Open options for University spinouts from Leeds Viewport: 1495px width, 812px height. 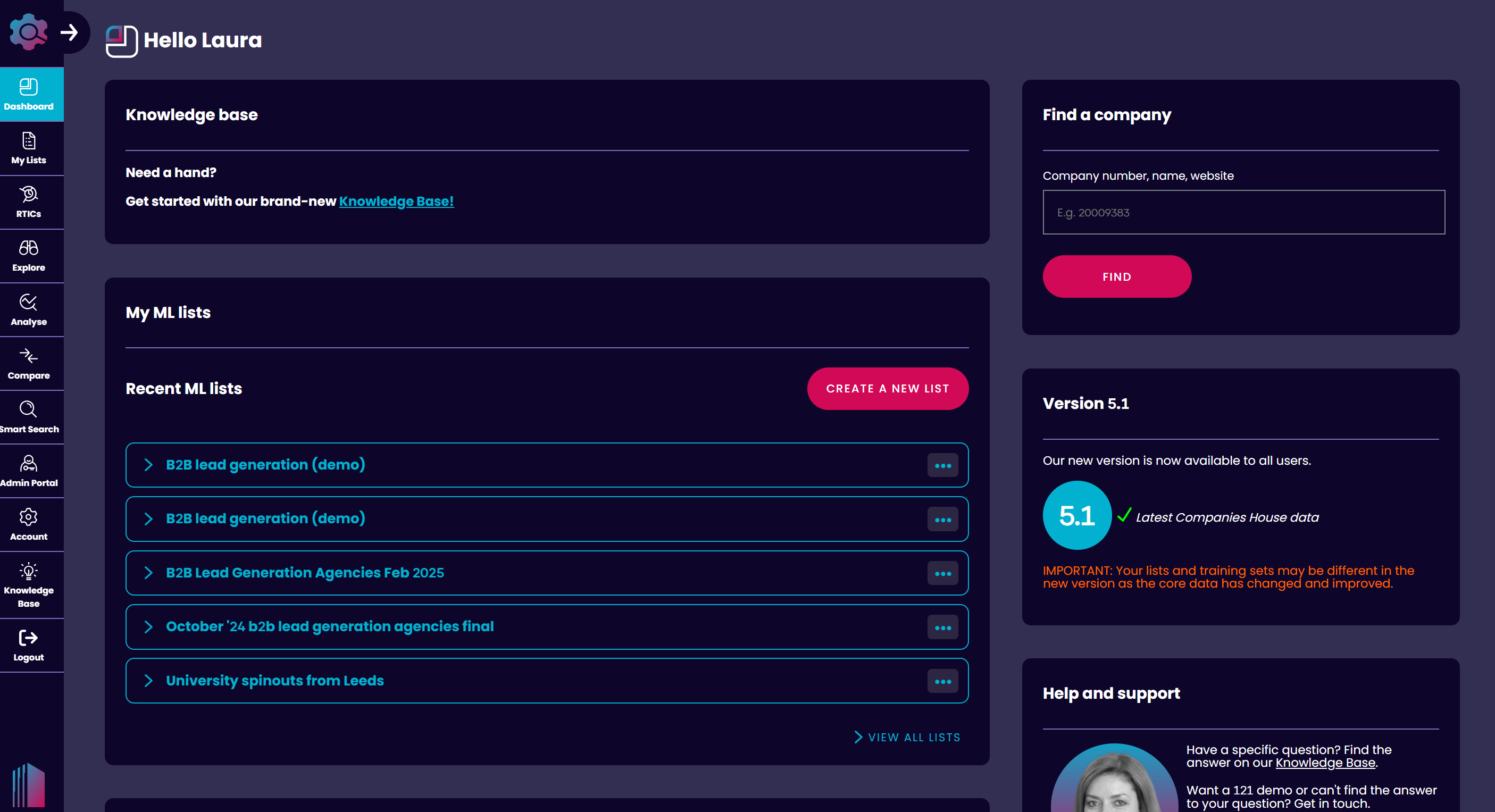click(x=942, y=681)
